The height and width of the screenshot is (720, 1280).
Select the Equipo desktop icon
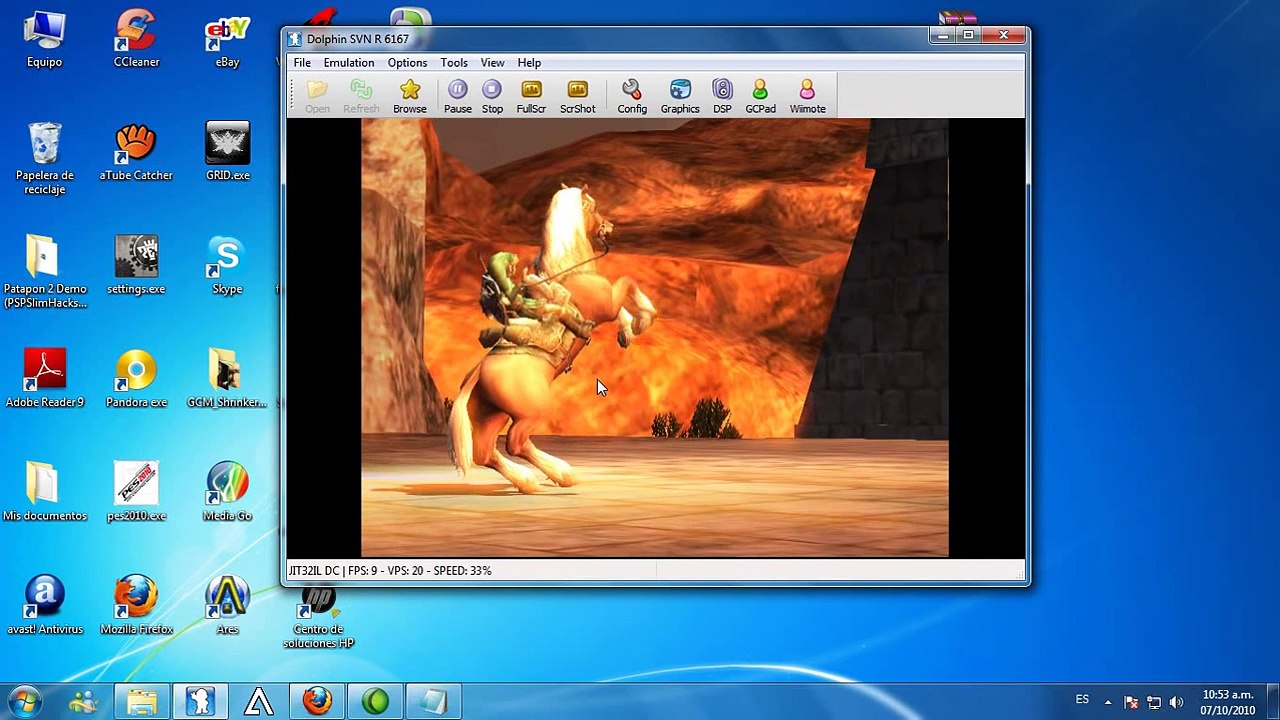click(x=44, y=40)
